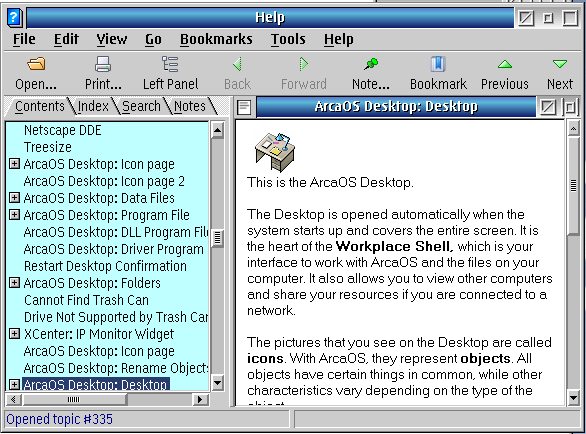Click contents list scroll left arrow
Screen dimensions: 586x434
point(13,400)
